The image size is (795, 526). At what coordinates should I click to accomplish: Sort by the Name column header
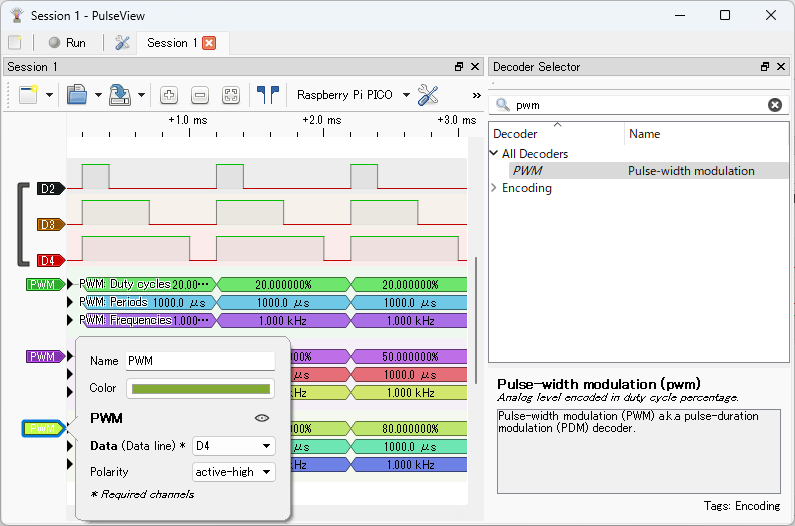coord(706,134)
